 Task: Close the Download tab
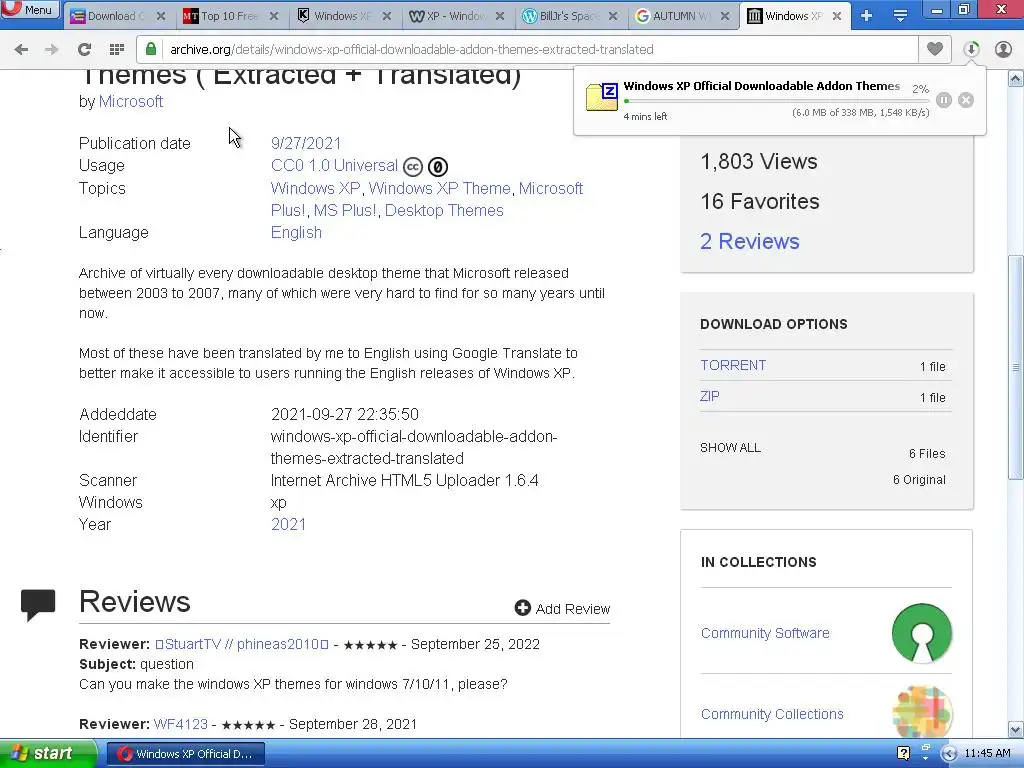click(x=161, y=16)
